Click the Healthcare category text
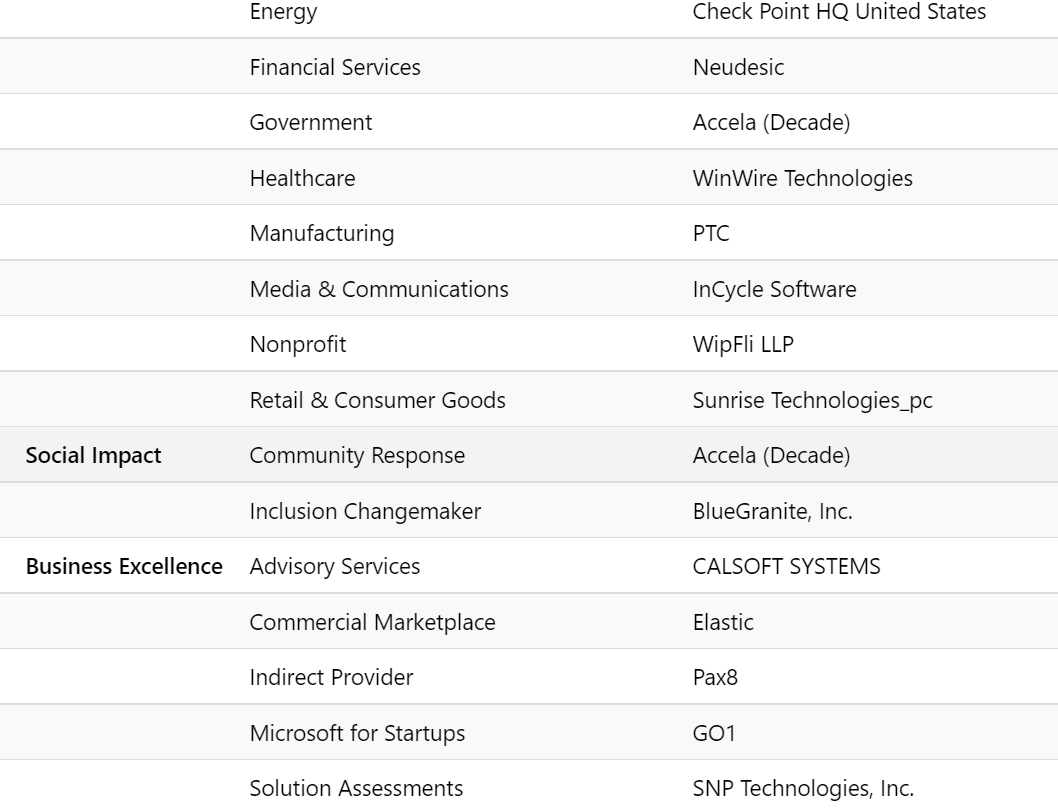1058x812 pixels. click(x=302, y=178)
